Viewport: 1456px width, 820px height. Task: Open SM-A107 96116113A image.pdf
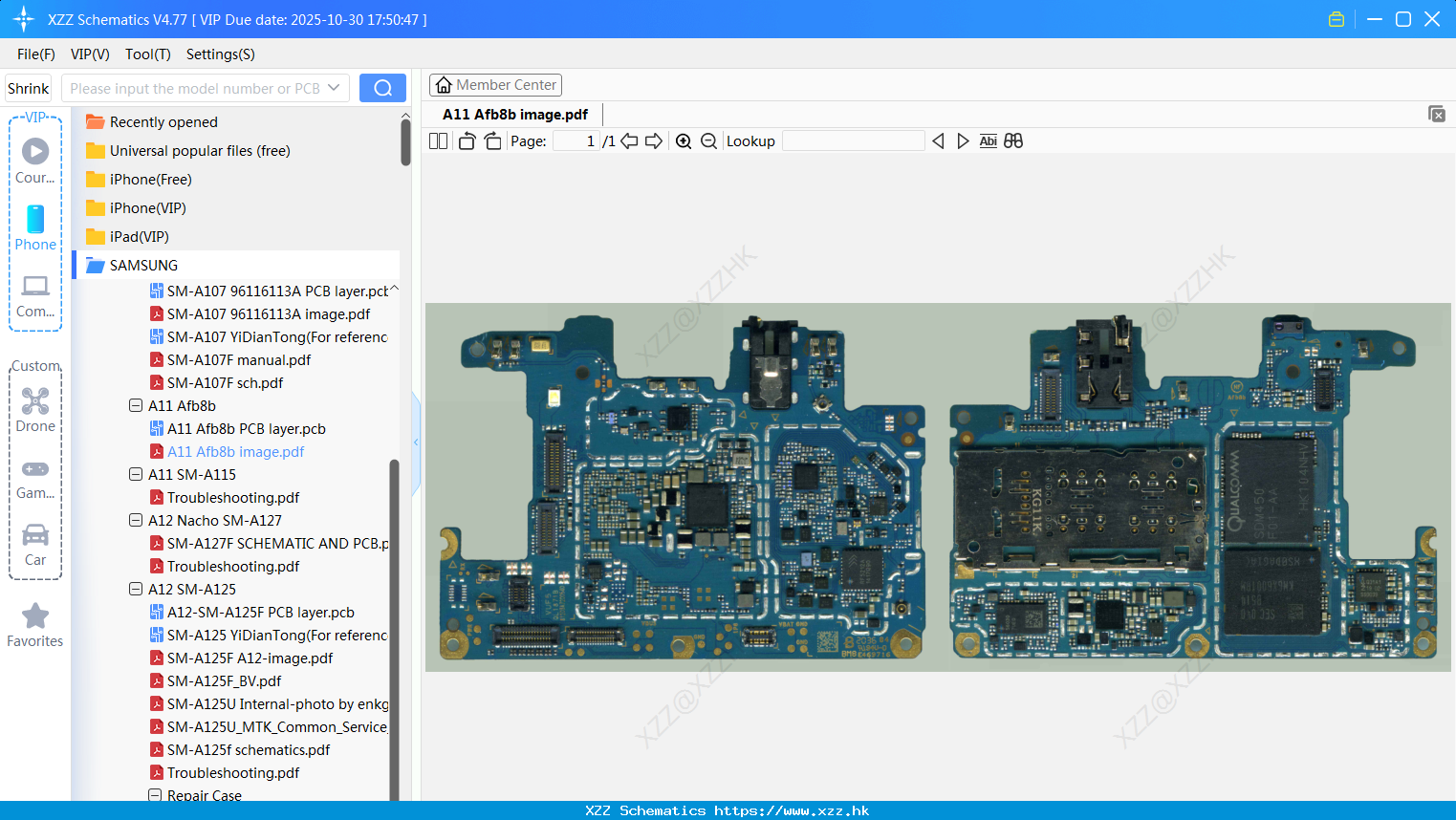click(269, 313)
